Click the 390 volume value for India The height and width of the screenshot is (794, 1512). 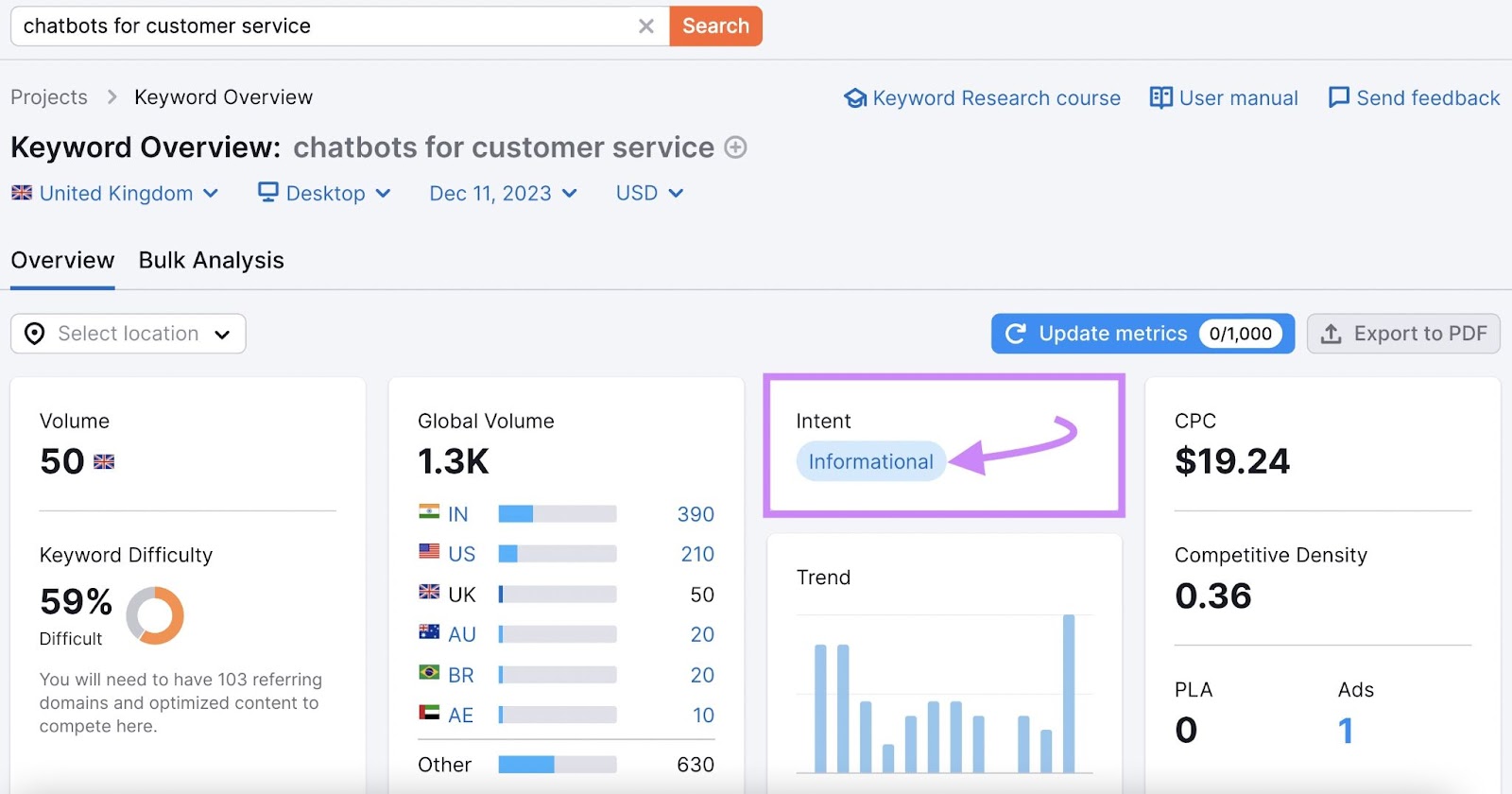696,514
